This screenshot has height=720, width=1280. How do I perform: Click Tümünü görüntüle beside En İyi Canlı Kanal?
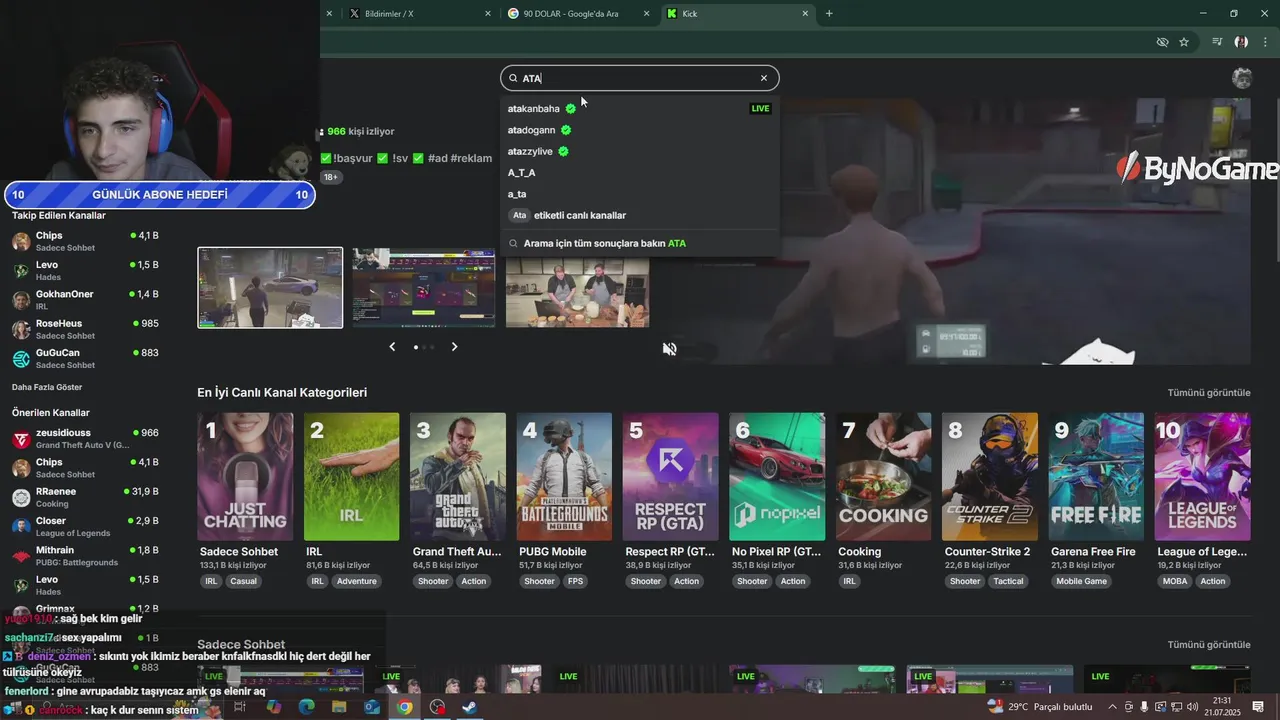point(1209,393)
